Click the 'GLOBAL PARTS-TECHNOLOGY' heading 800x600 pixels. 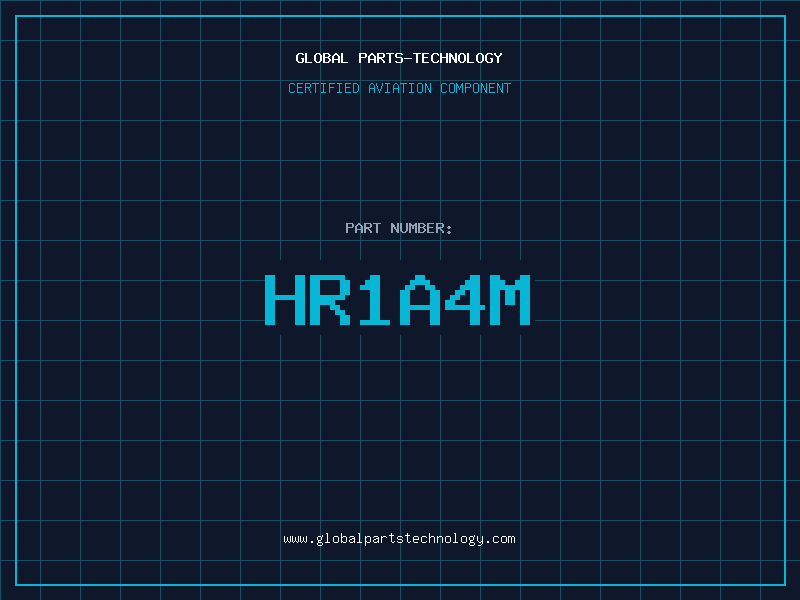[399, 58]
